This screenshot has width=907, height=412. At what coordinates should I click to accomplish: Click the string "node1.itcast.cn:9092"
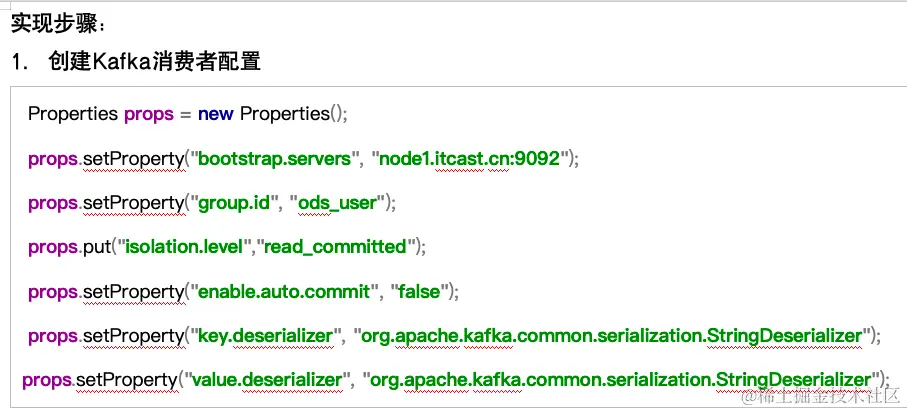coord(470,158)
